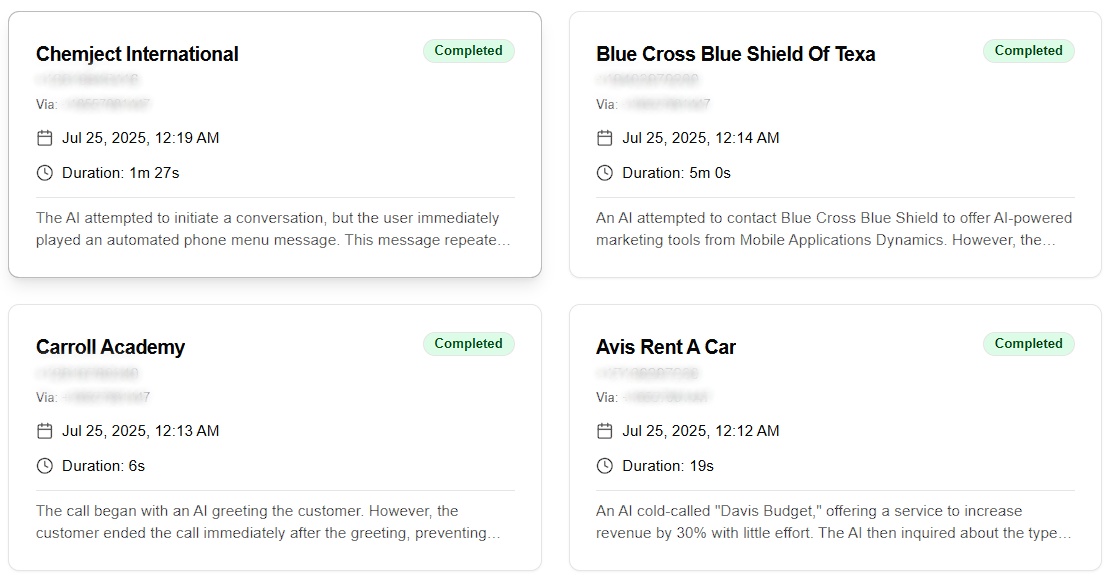Click the Completed badge on Chemject International
Screen dimensions: 1113x583
[468, 50]
